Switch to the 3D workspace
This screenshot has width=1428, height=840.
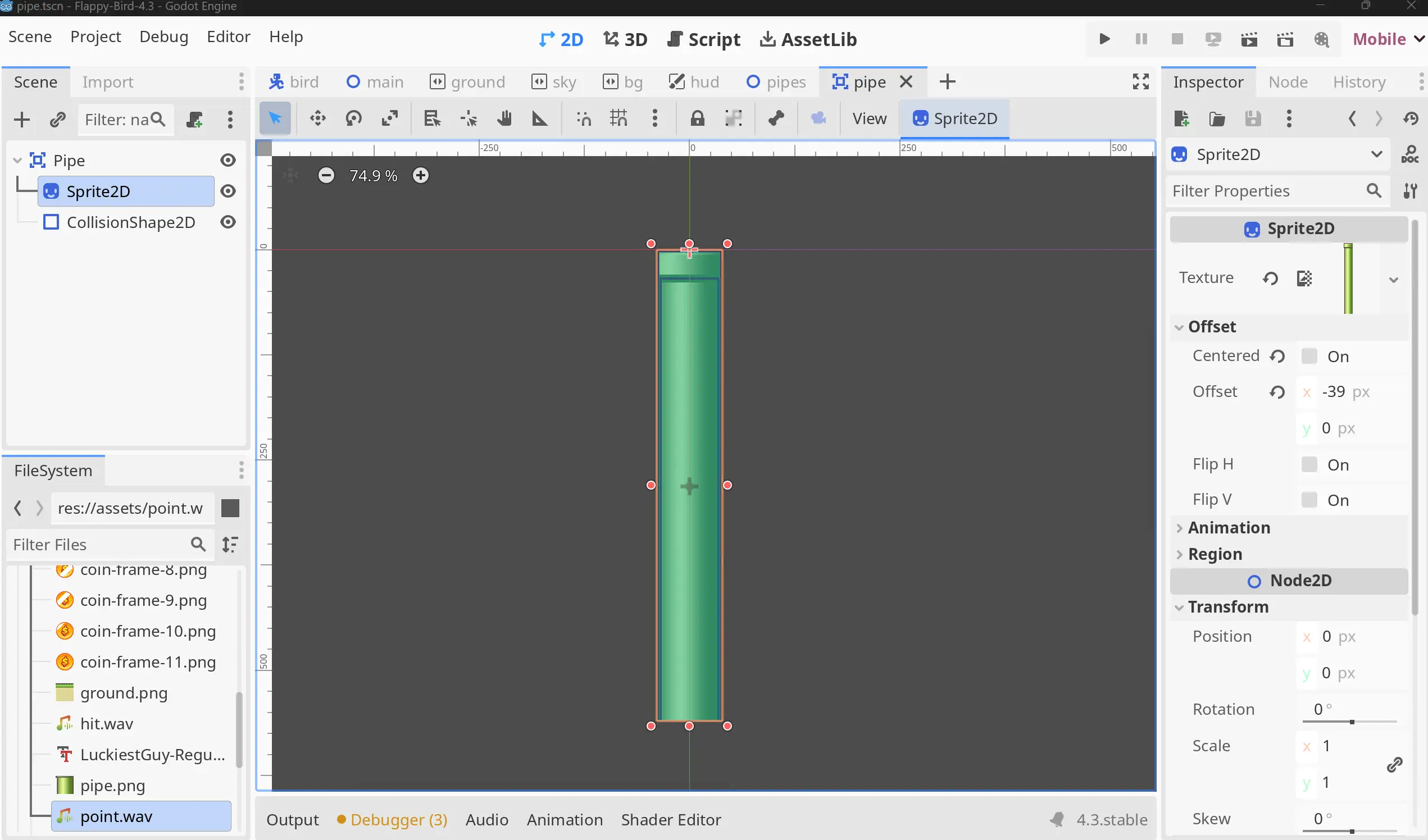click(625, 40)
